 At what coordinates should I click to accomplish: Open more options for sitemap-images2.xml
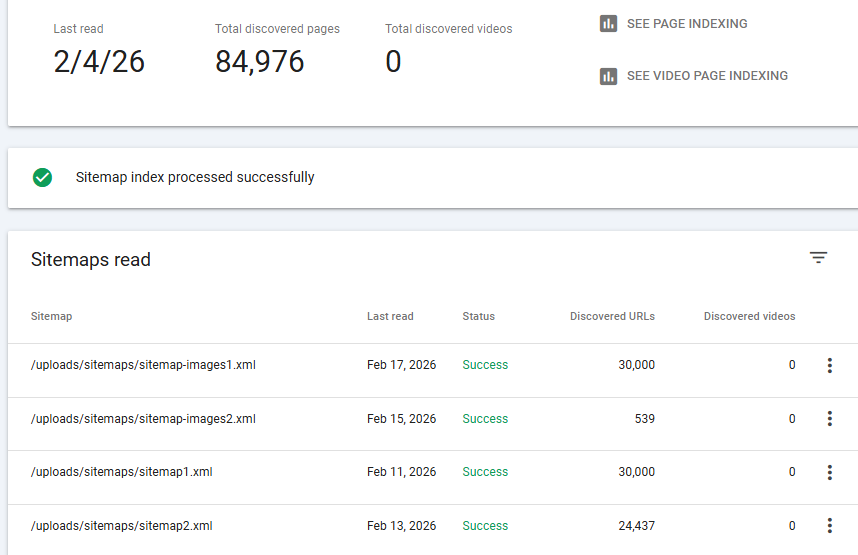pyautogui.click(x=829, y=419)
